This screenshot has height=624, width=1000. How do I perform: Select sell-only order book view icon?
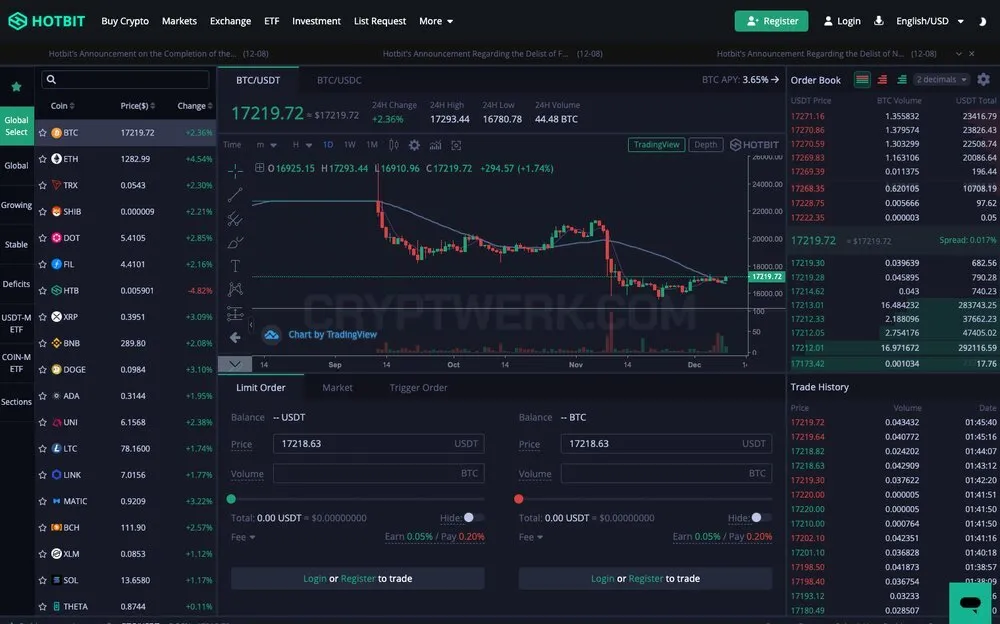click(x=883, y=80)
